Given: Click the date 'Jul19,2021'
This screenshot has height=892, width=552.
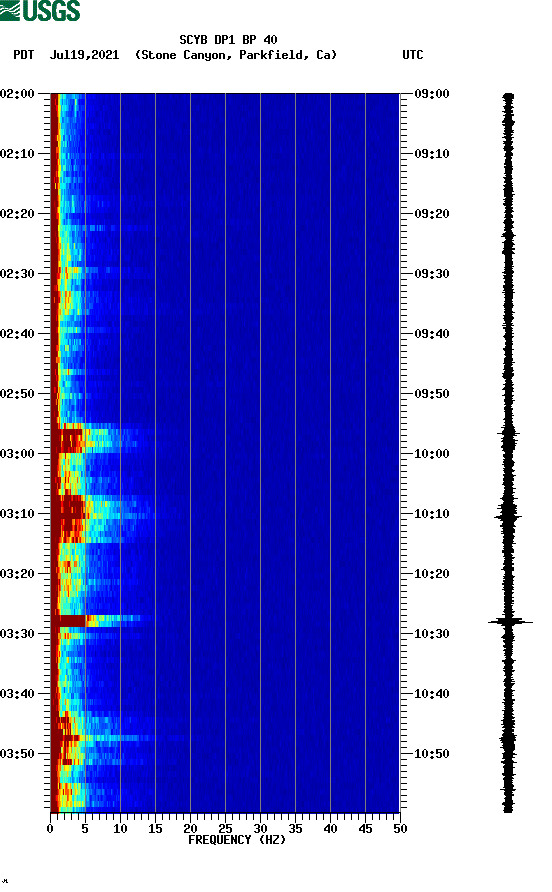Looking at the screenshot, I should 84,55.
